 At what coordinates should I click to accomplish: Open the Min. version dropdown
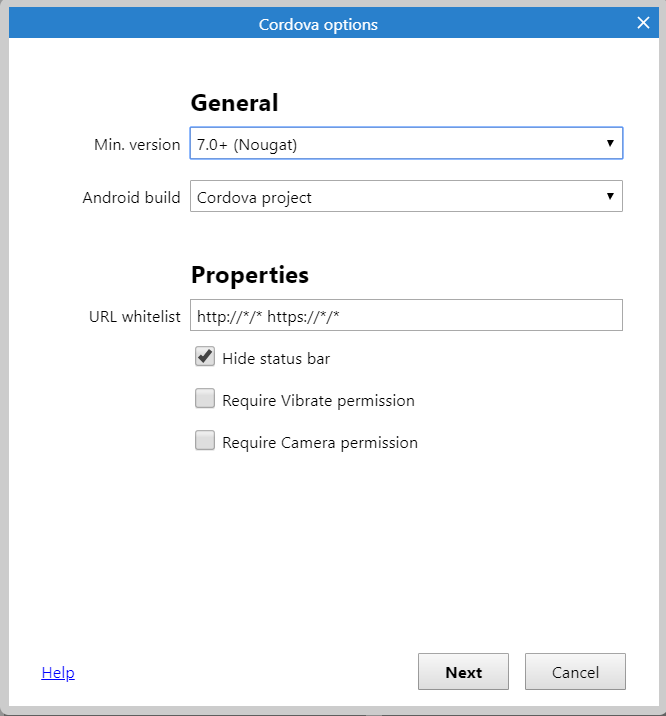click(x=406, y=143)
